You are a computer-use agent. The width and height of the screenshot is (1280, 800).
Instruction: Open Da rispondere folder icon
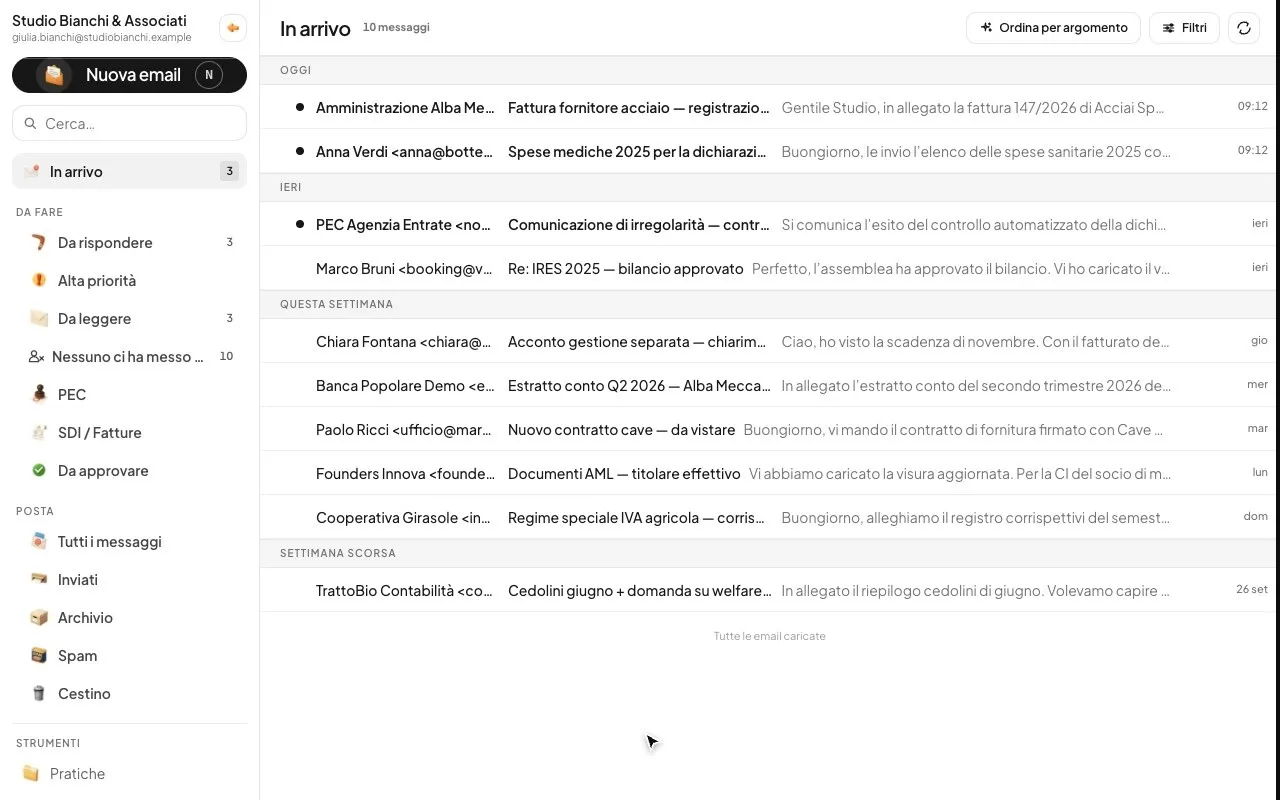pos(39,243)
